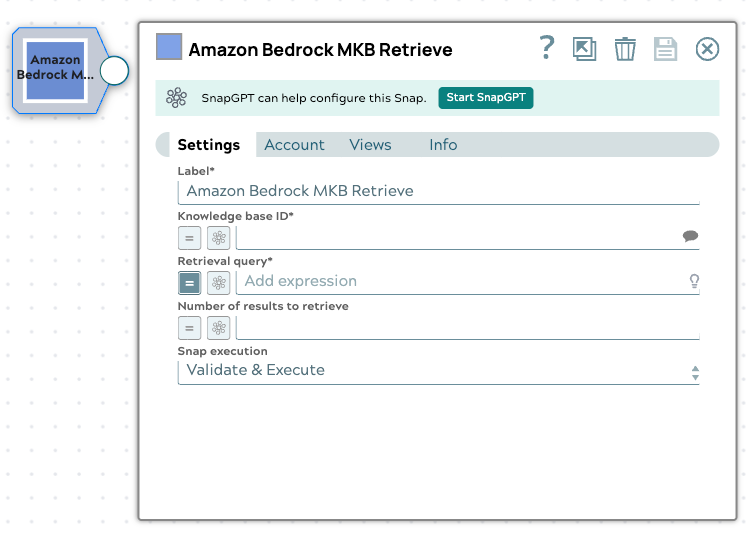This screenshot has height=538, width=752.
Task: Click lightbulb icon in Retrieval query
Action: point(694,281)
